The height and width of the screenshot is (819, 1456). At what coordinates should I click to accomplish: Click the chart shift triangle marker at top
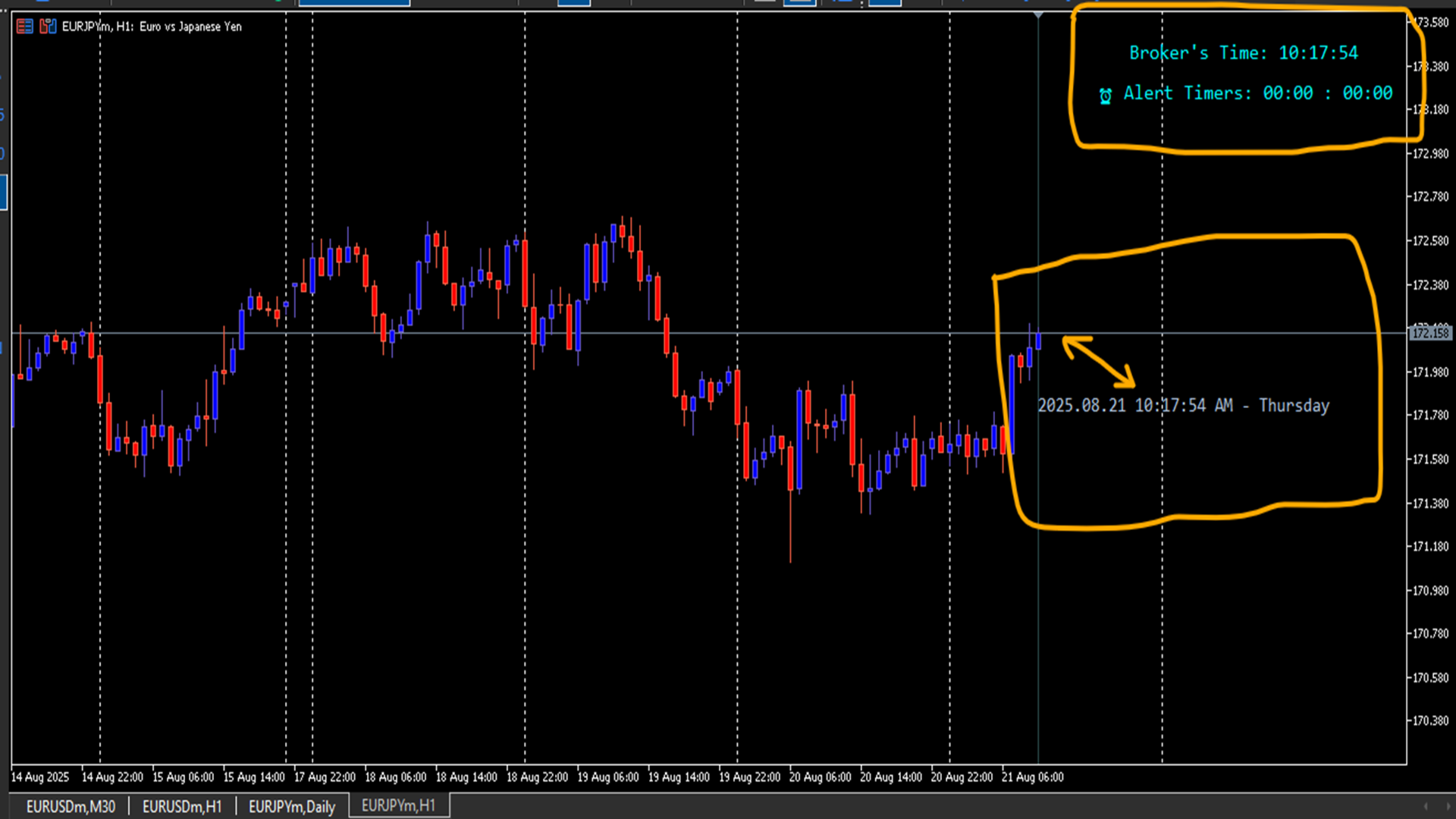[1038, 15]
